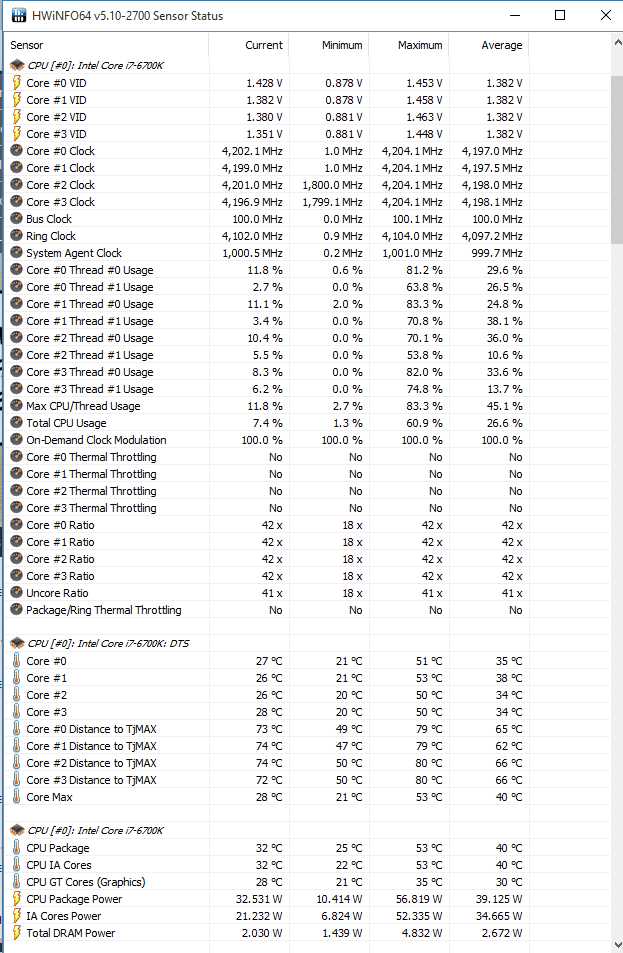Click the HWiNFO64 app icon in title bar
Viewport: 623px width, 953px height.
pos(14,15)
